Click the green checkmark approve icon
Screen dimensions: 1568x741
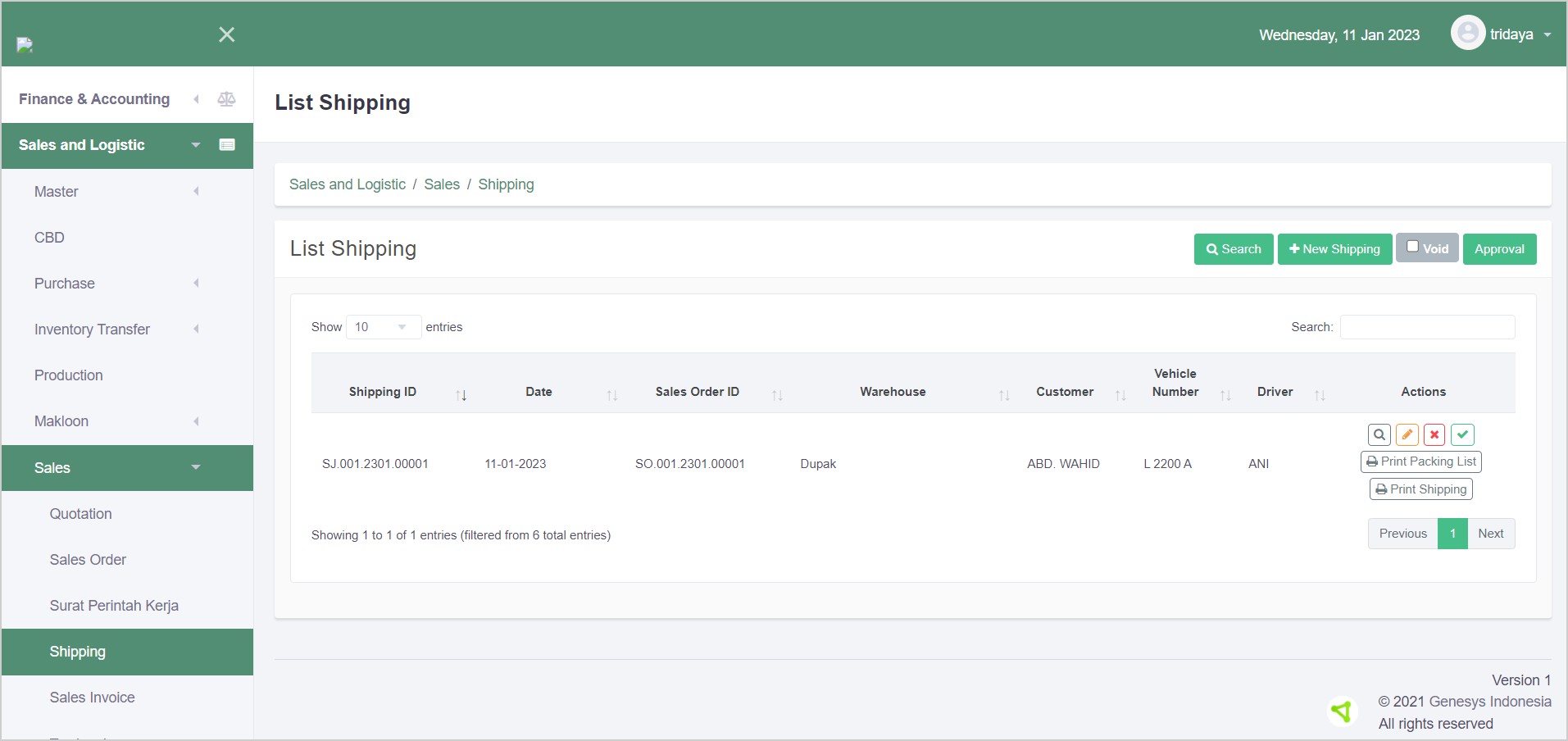tap(1462, 434)
